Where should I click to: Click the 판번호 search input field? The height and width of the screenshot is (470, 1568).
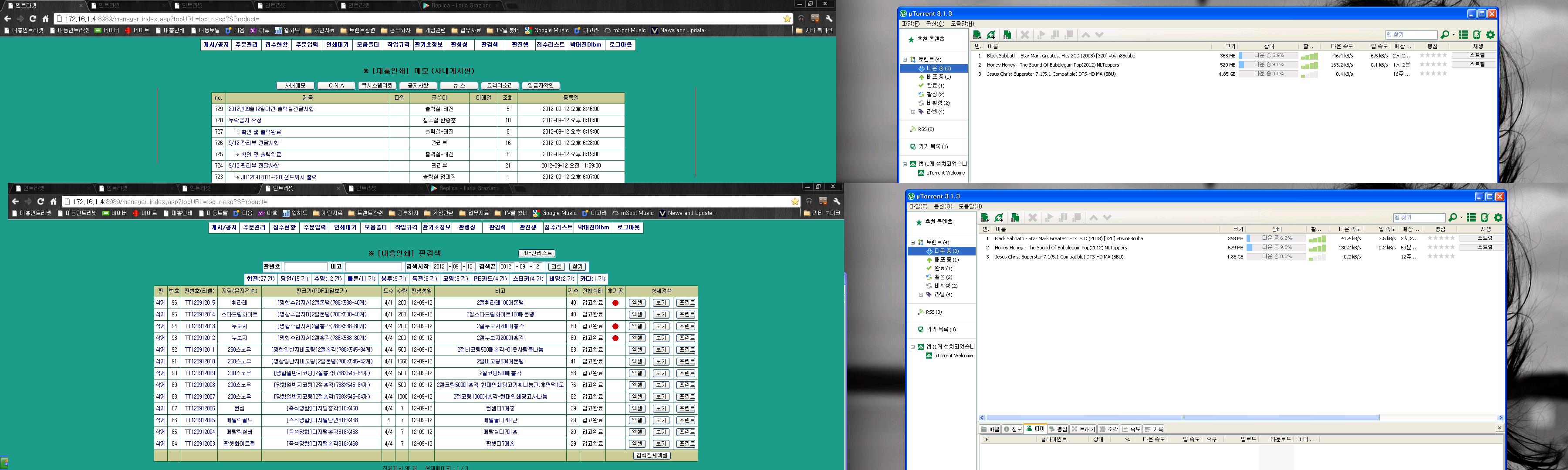click(x=305, y=267)
